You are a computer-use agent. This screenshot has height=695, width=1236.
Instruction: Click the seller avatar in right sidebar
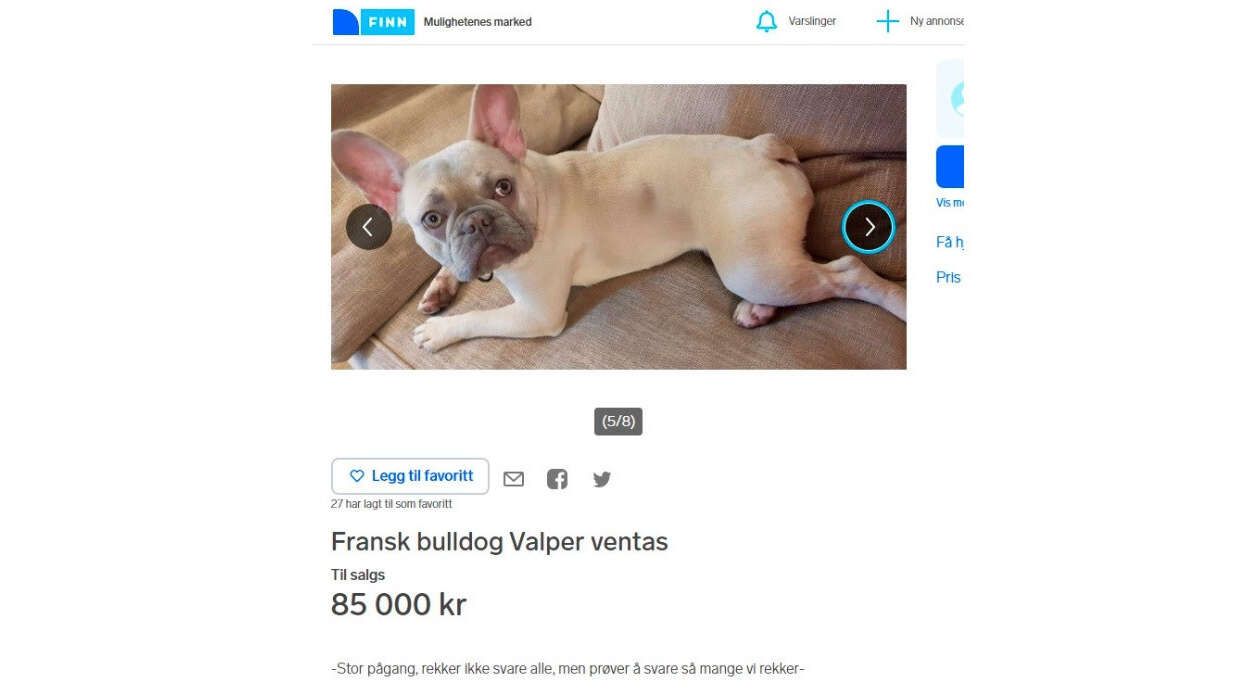click(957, 98)
